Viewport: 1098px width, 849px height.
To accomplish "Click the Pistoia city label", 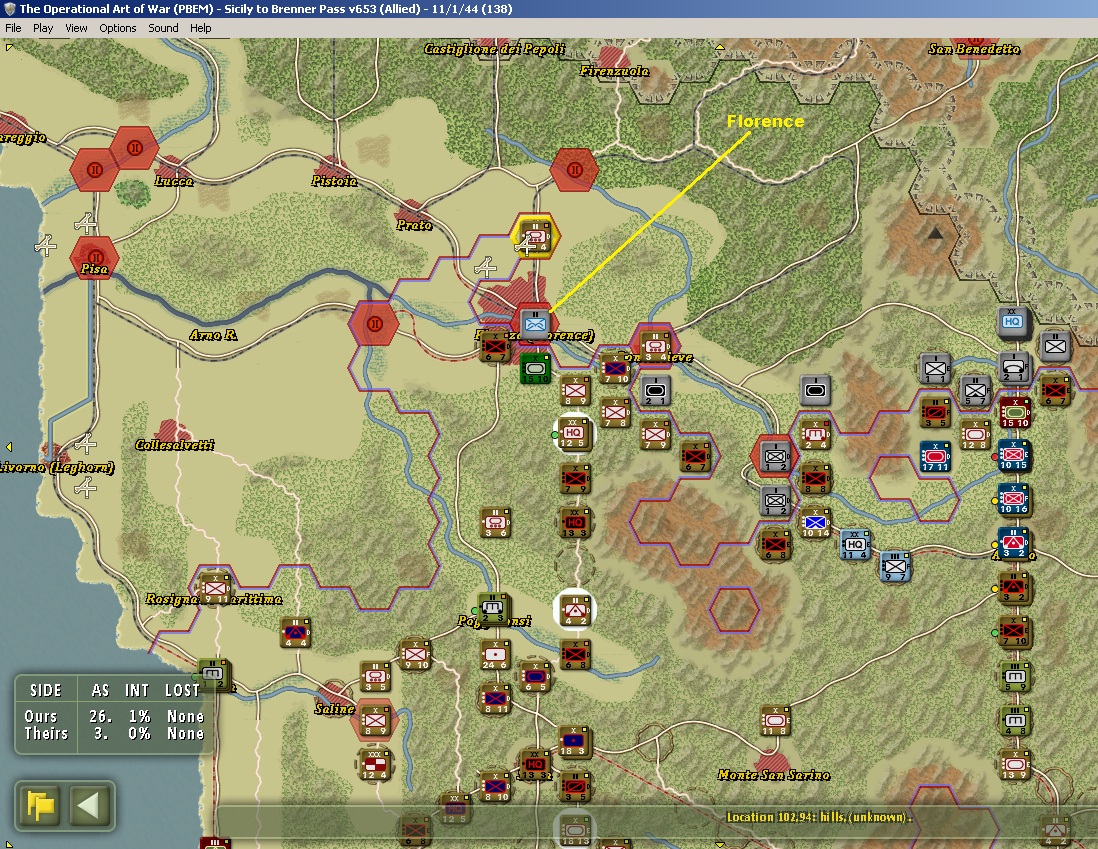I will (334, 181).
